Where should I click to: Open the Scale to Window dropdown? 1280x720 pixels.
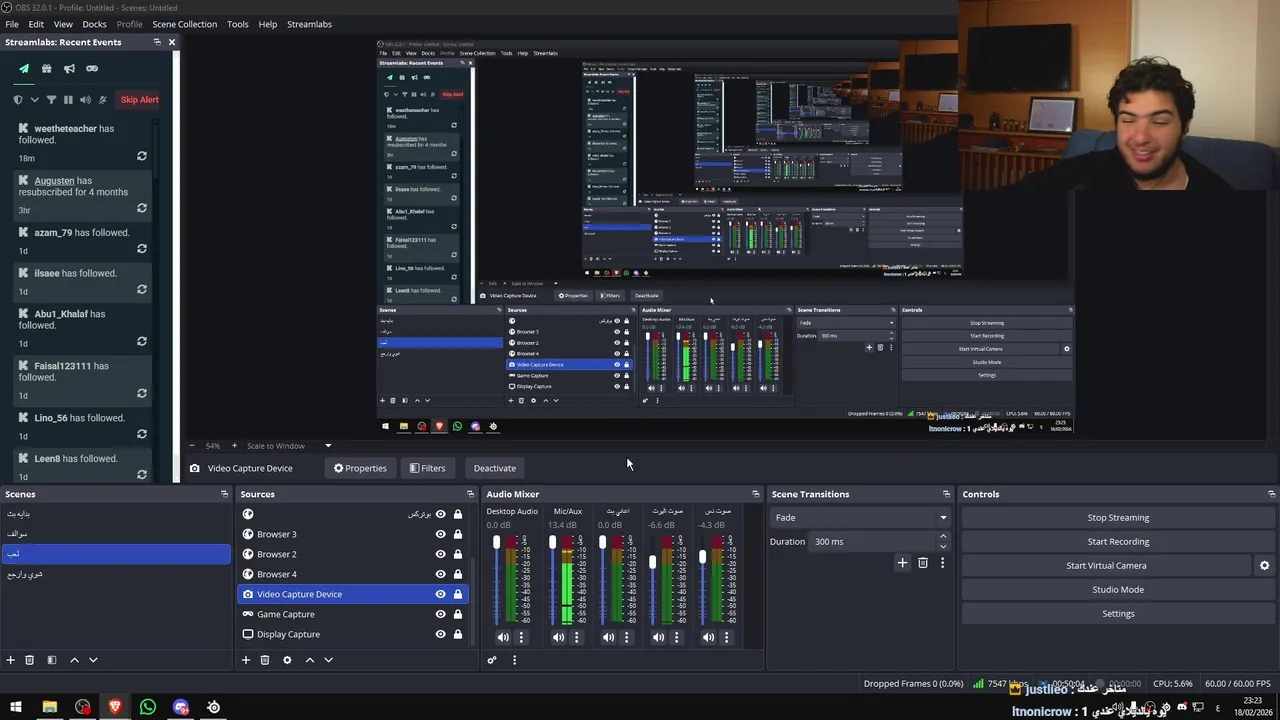pos(327,446)
